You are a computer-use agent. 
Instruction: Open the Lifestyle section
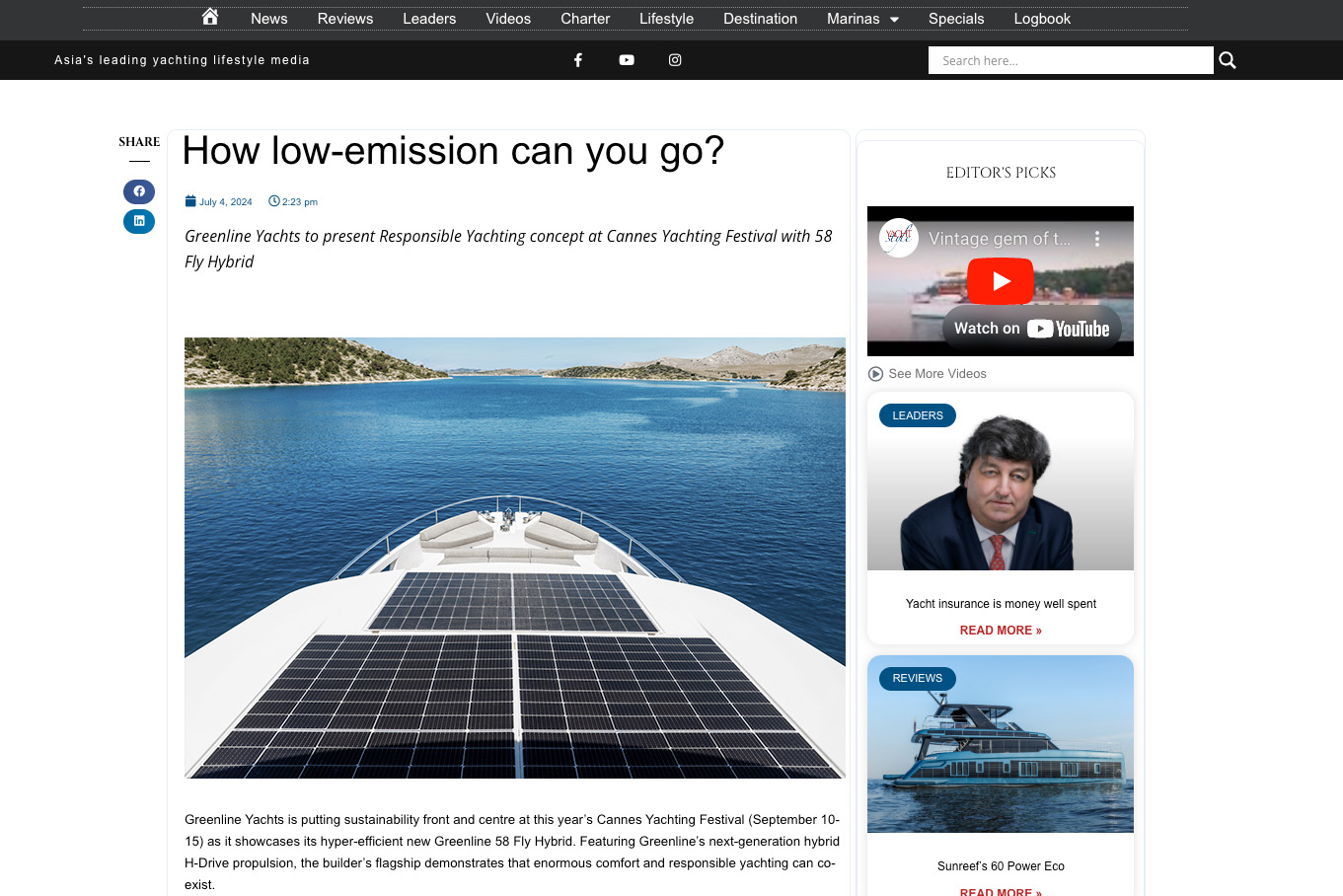(666, 19)
